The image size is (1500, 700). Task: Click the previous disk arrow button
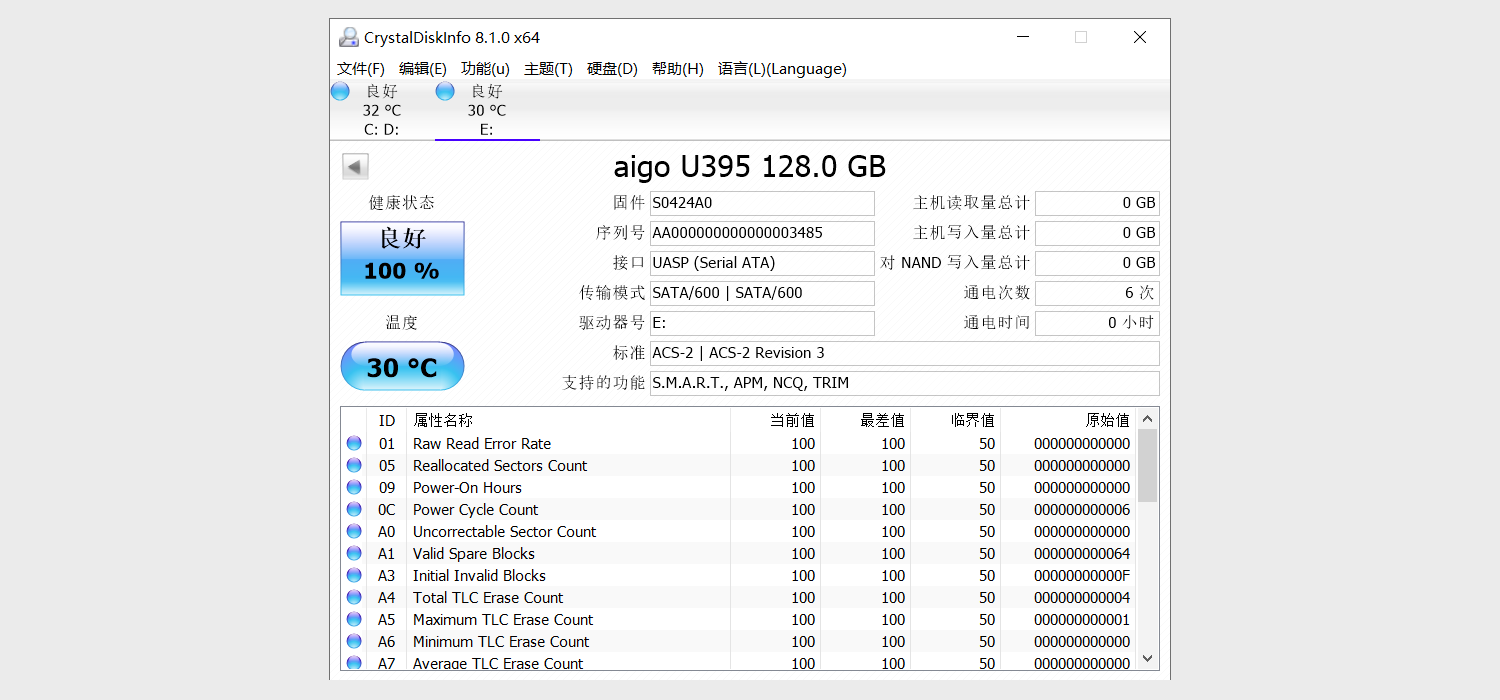(355, 167)
